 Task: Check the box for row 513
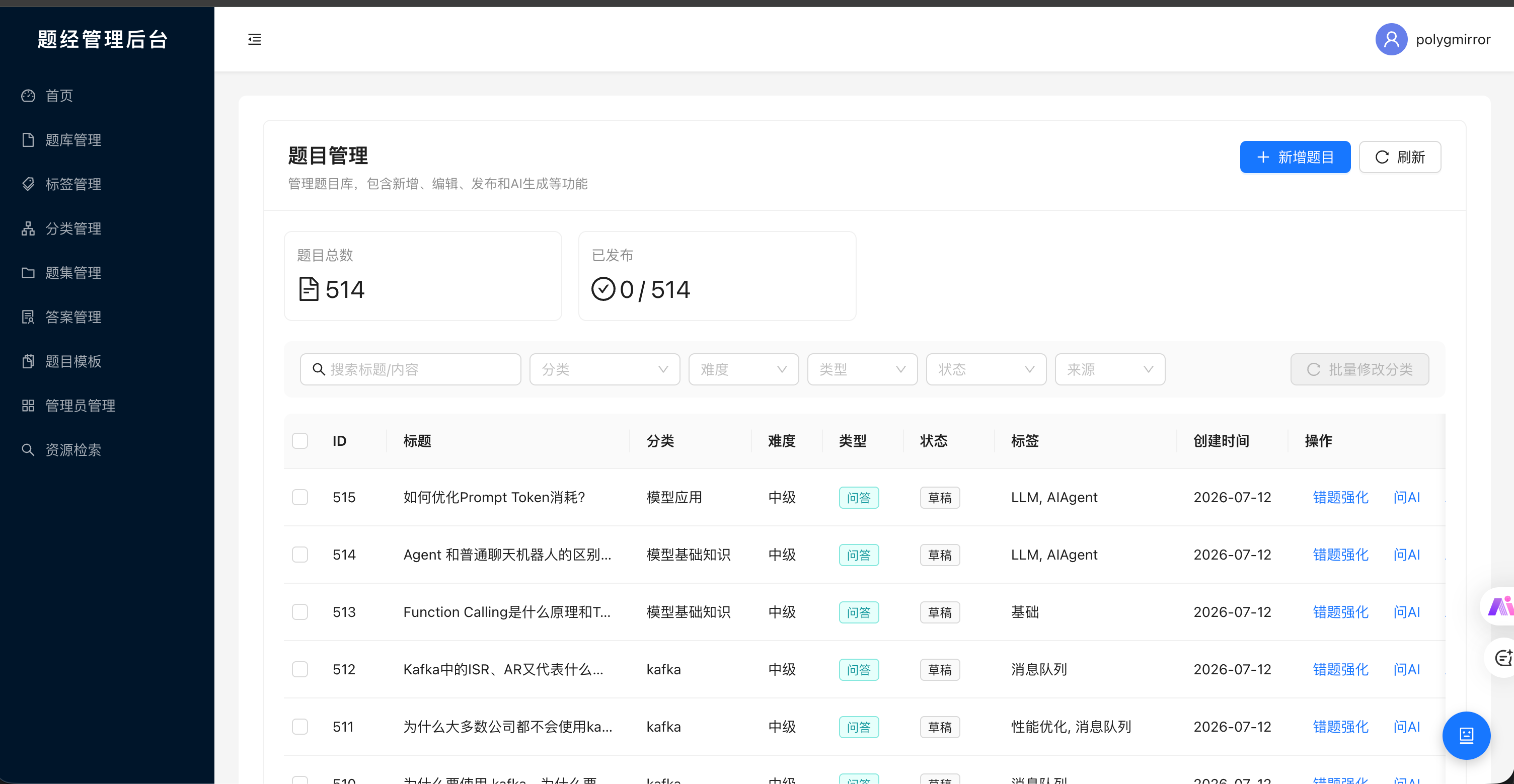pyautogui.click(x=300, y=612)
